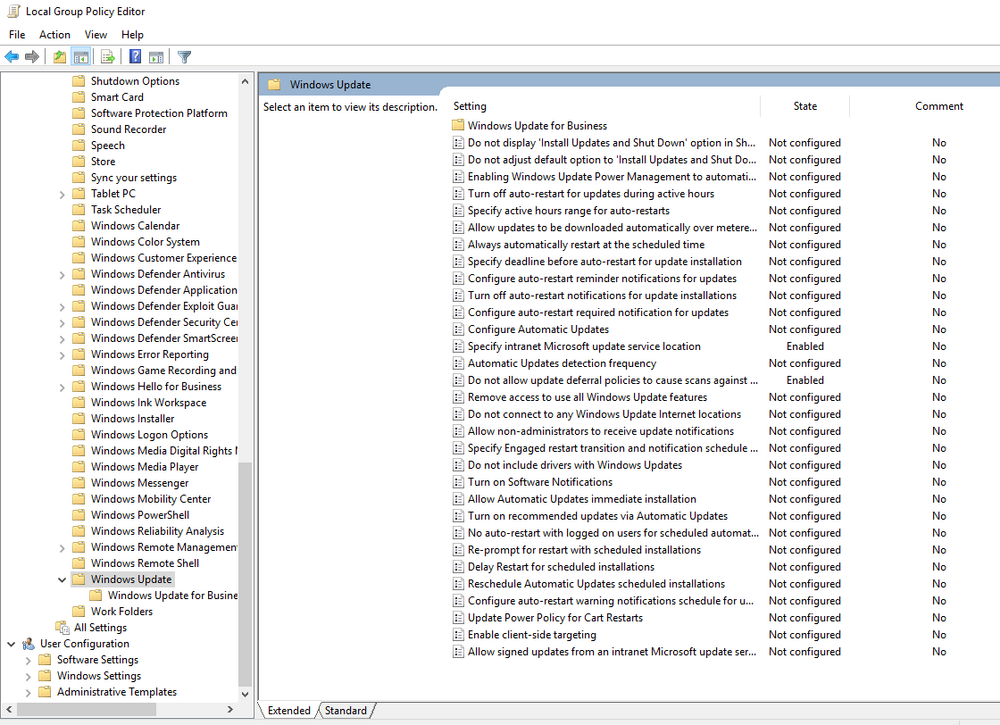Open the Help toolbar icon
Image resolution: width=1000 pixels, height=725 pixels.
[135, 57]
